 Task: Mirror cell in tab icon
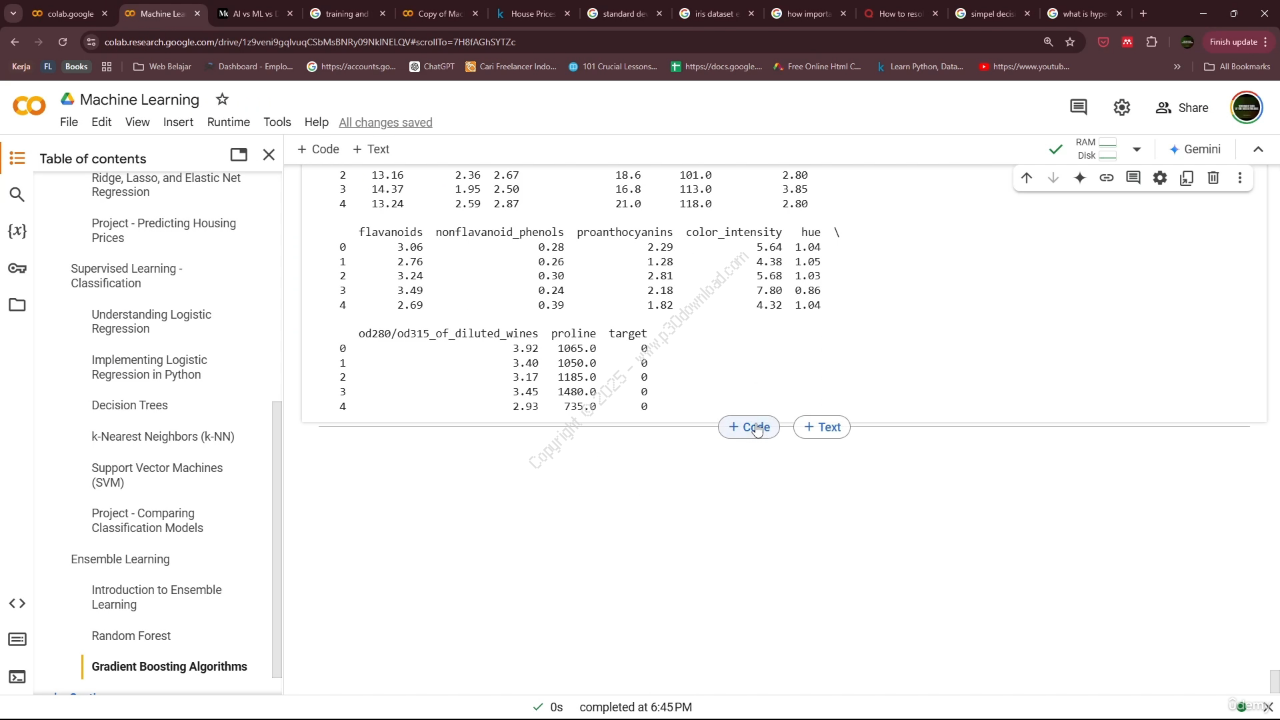tap(1186, 178)
